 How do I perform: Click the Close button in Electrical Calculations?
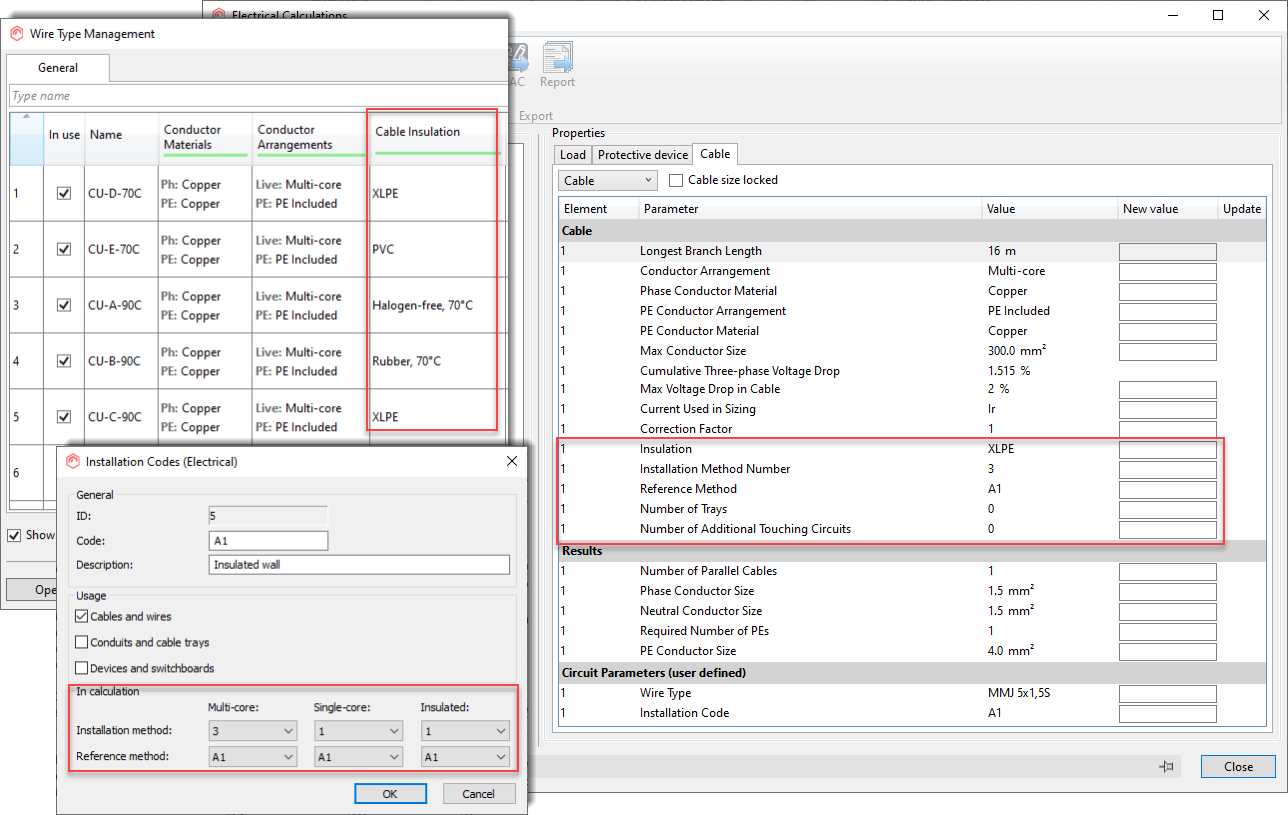1238,767
